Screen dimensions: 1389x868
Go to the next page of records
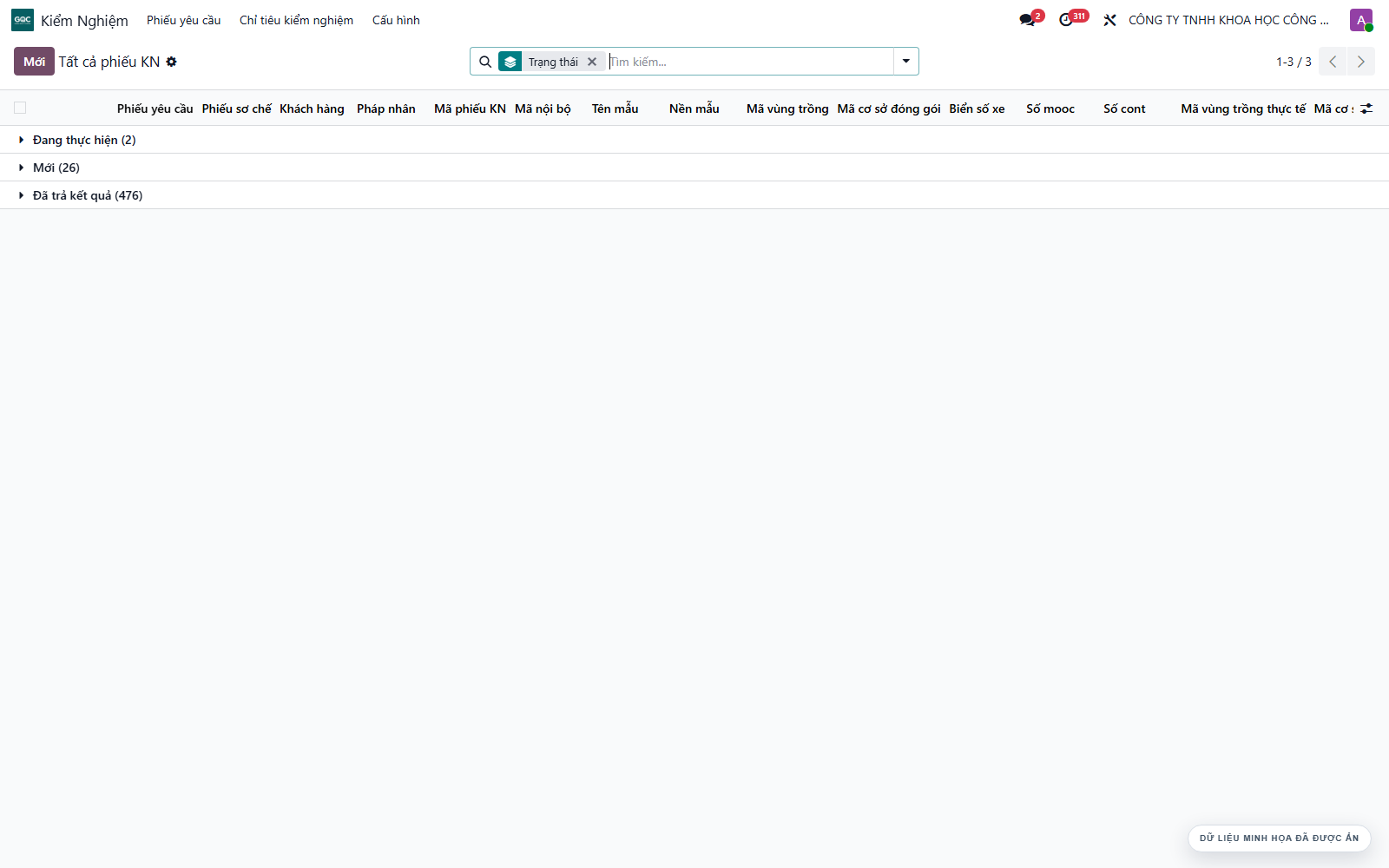pyautogui.click(x=1361, y=62)
